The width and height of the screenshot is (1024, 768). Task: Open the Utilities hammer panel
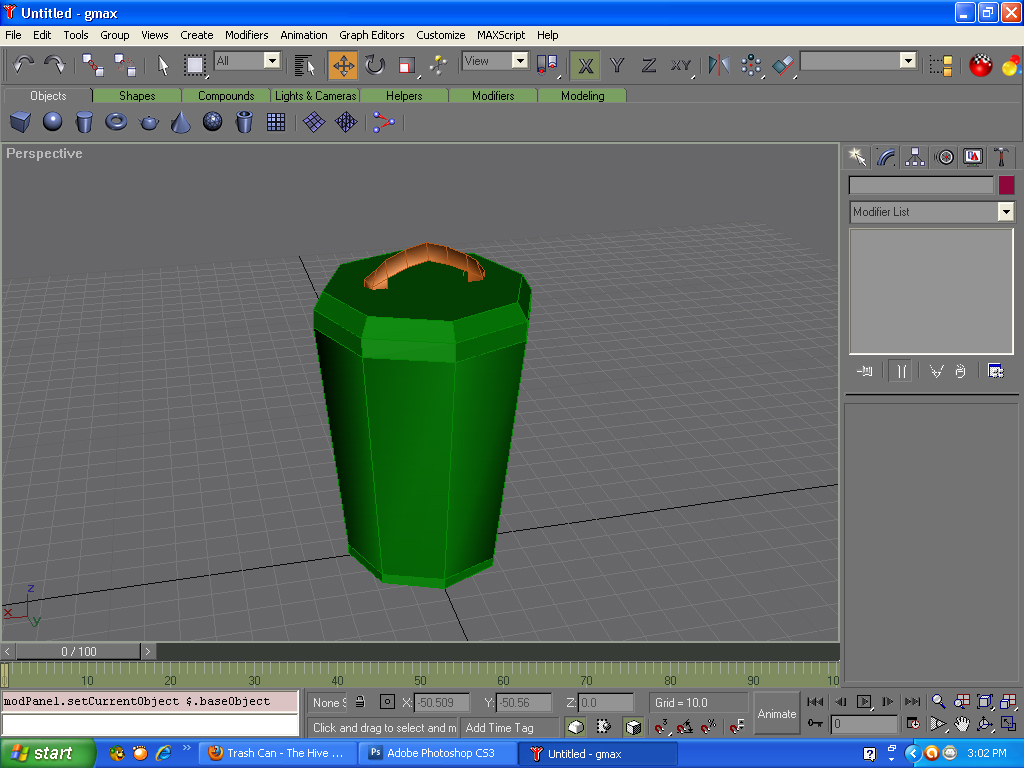point(1000,157)
